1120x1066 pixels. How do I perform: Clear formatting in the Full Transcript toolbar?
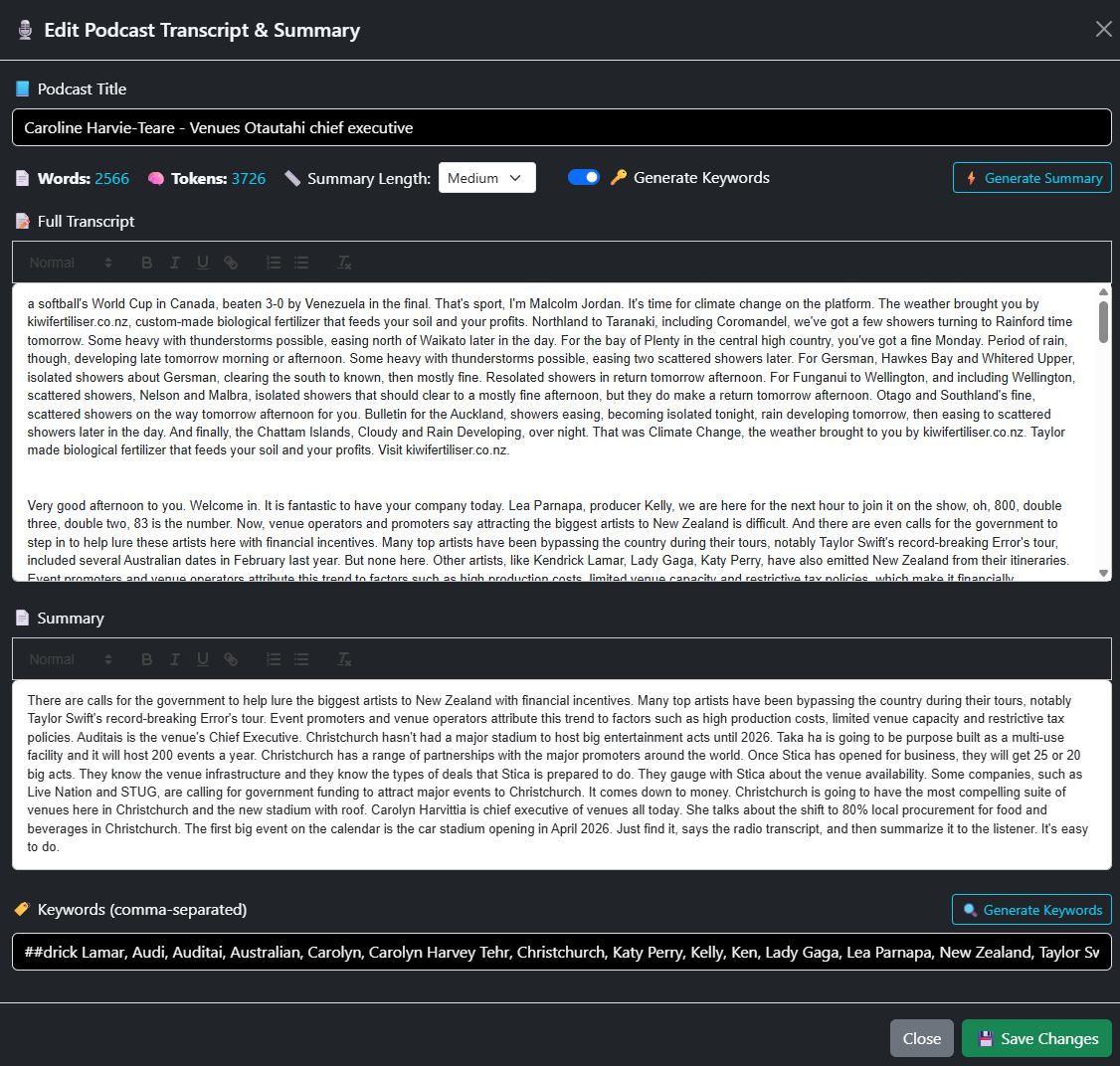344,263
